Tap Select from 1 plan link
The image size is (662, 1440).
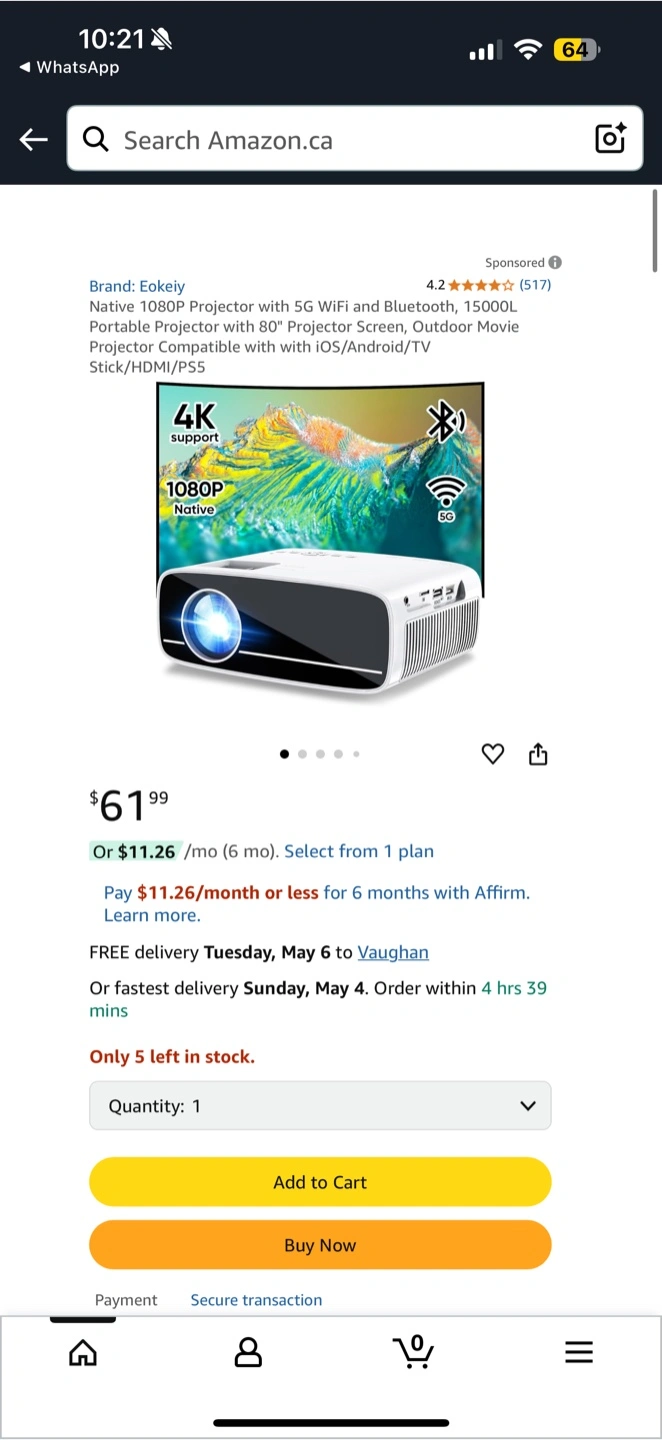tap(359, 852)
